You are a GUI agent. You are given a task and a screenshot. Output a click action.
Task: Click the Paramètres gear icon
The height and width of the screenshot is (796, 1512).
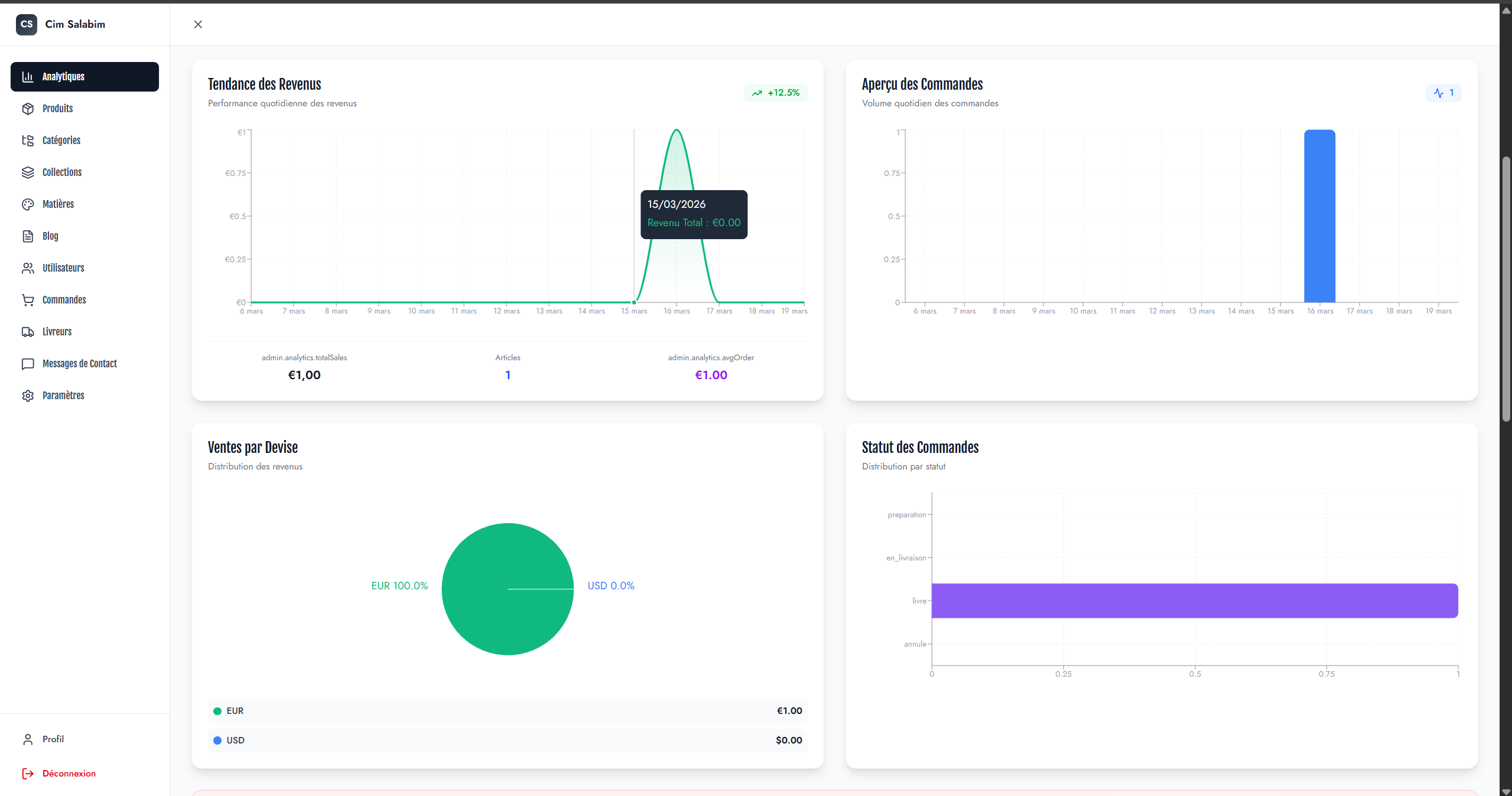(28, 396)
